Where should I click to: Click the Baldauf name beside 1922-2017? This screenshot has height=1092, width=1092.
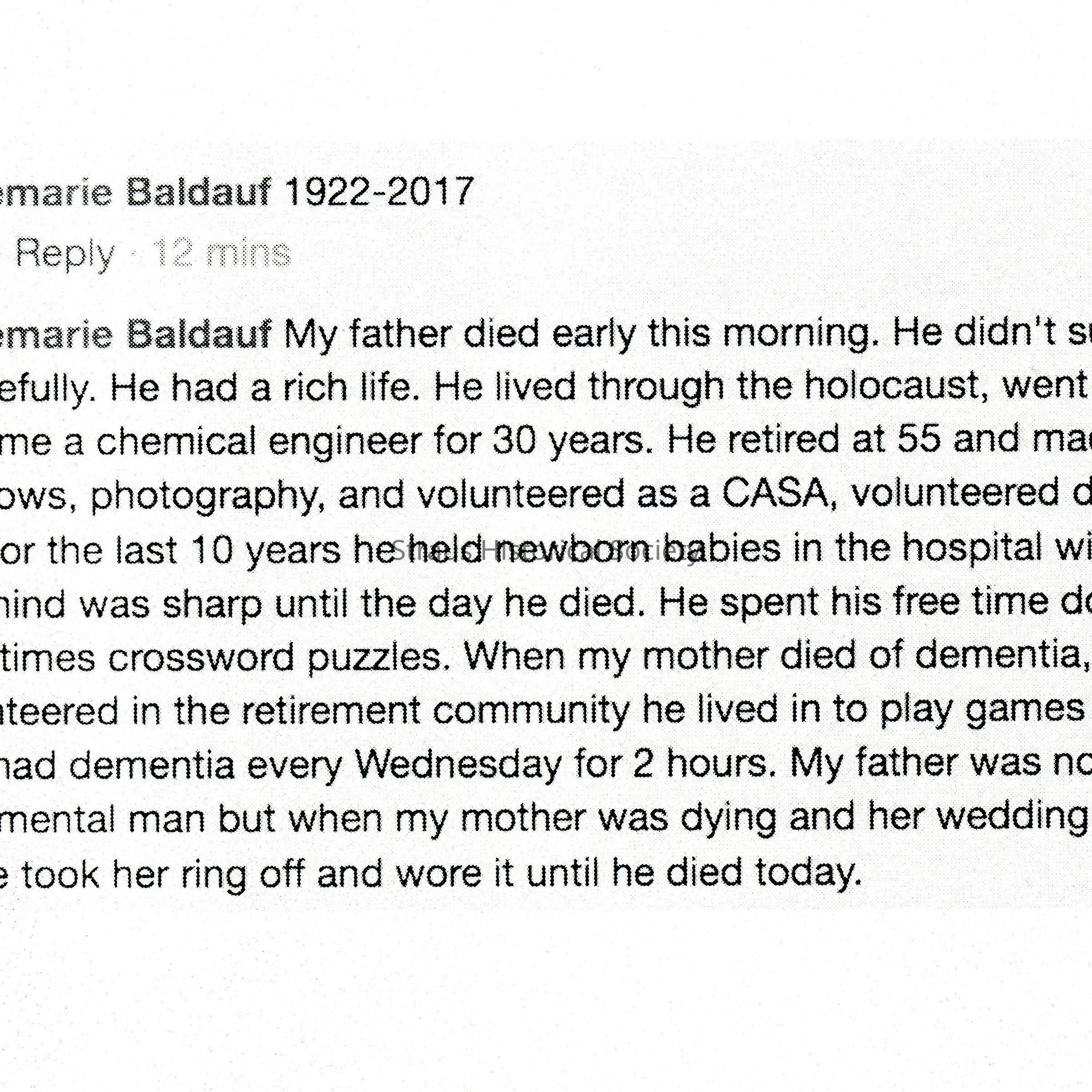pyautogui.click(x=200, y=193)
